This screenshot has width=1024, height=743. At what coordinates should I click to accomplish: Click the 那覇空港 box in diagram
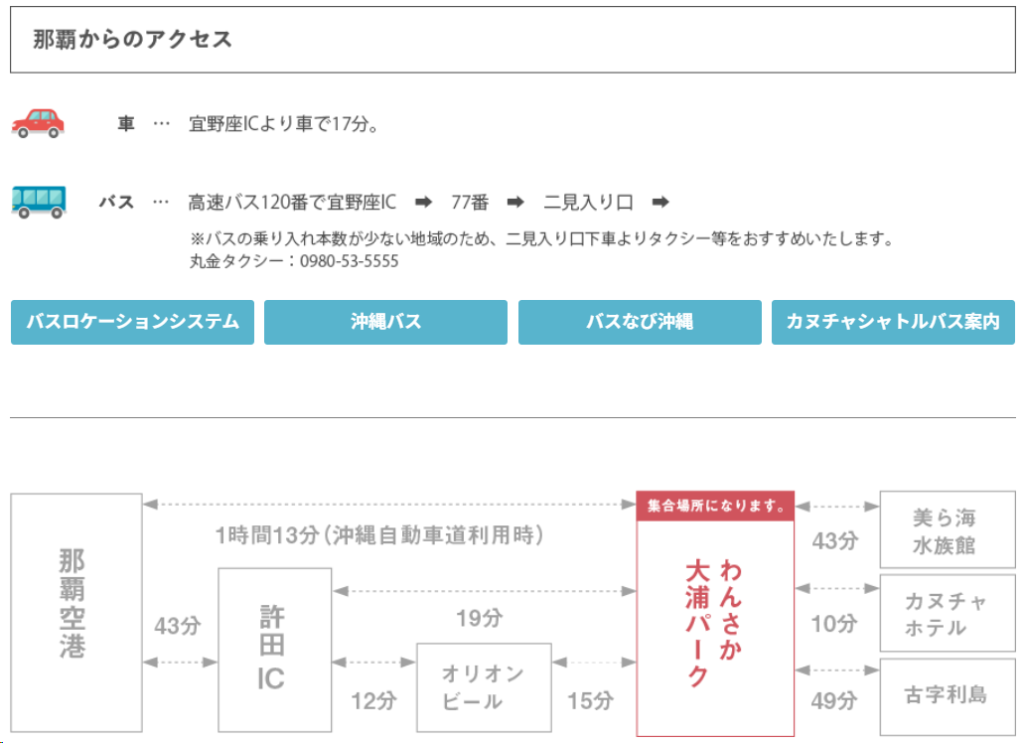[76, 612]
